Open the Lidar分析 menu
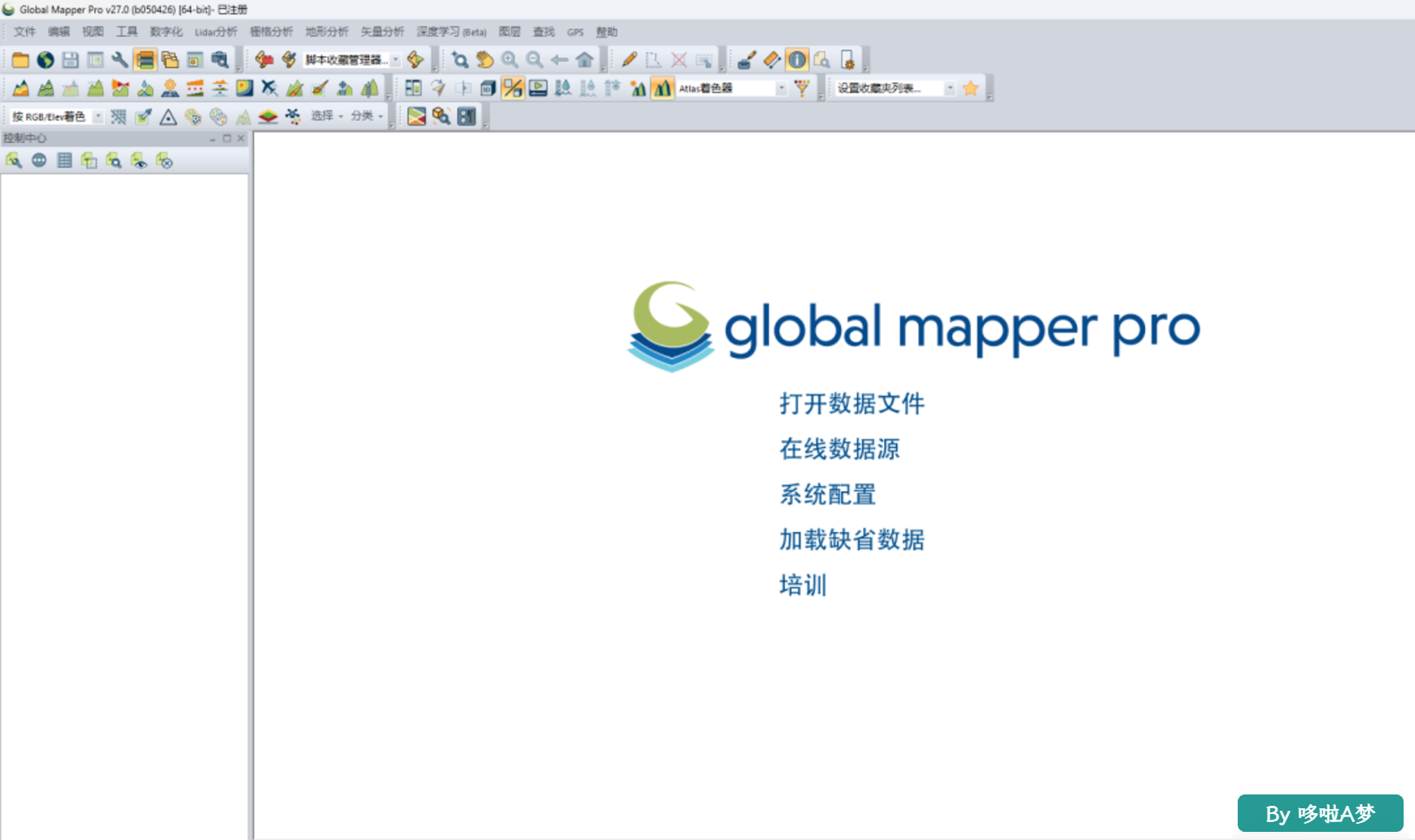The height and width of the screenshot is (840, 1415). tap(216, 32)
